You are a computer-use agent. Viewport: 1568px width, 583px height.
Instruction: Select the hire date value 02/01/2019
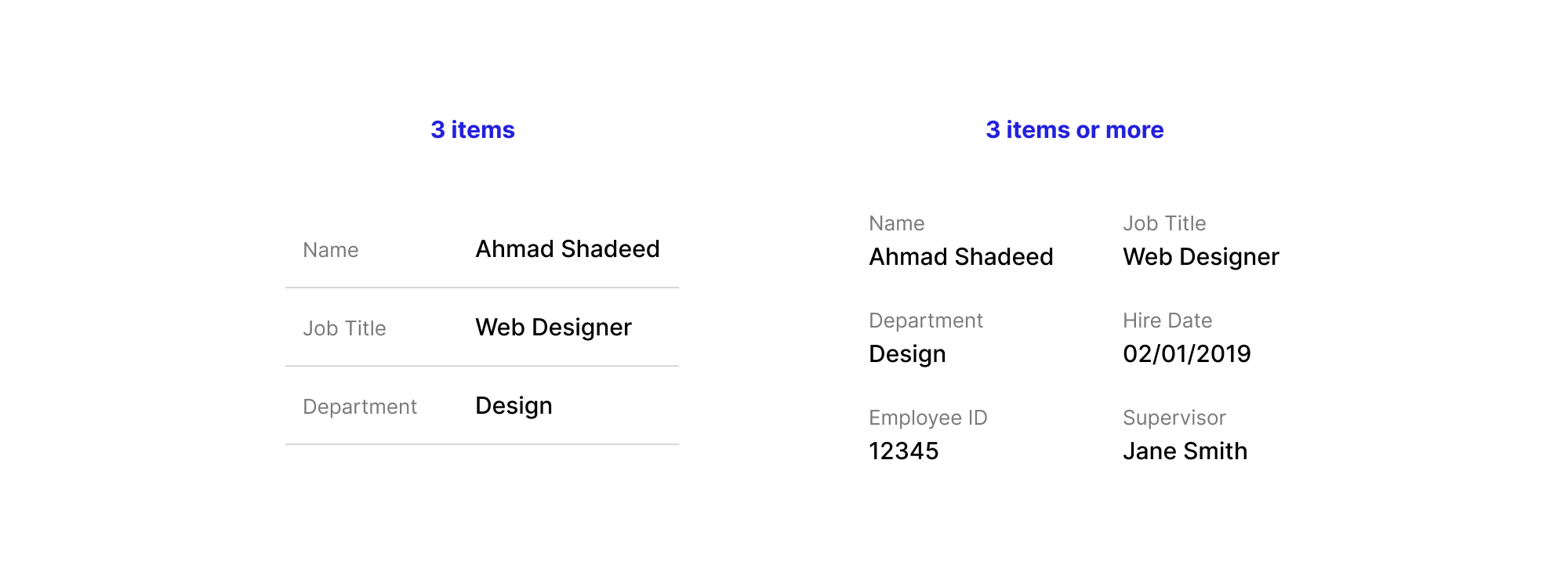click(x=1186, y=354)
